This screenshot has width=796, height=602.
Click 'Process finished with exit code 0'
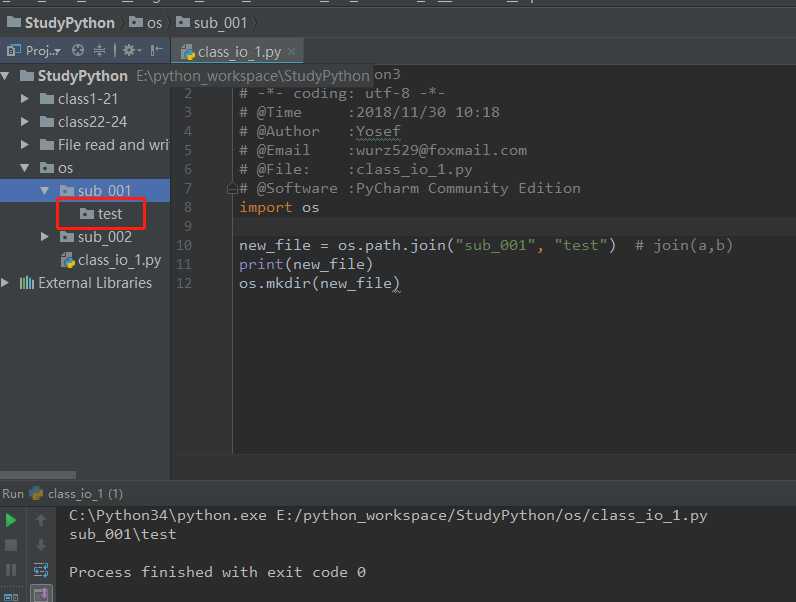click(x=217, y=572)
